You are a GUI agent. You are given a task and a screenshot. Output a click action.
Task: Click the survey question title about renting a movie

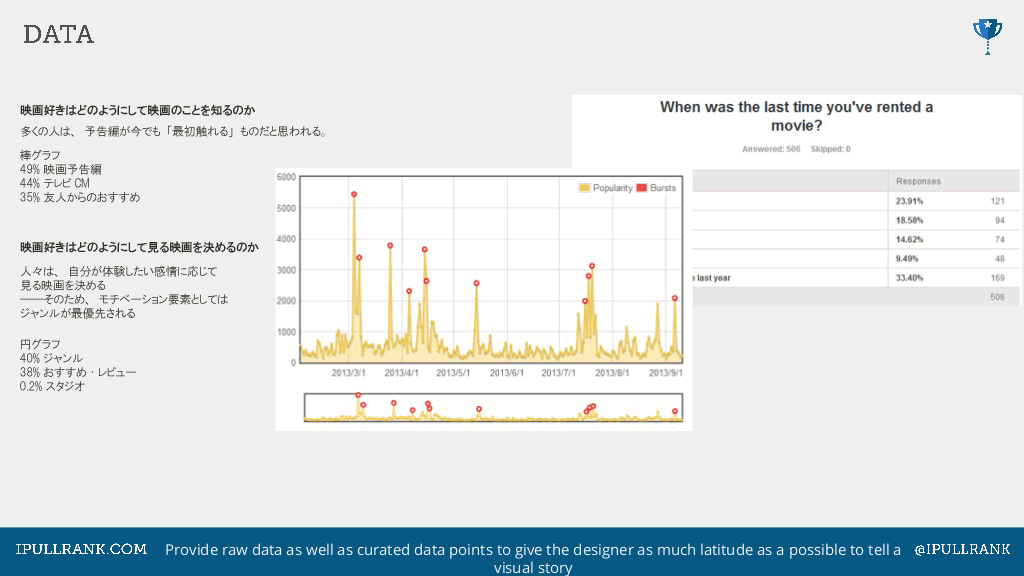click(x=796, y=116)
